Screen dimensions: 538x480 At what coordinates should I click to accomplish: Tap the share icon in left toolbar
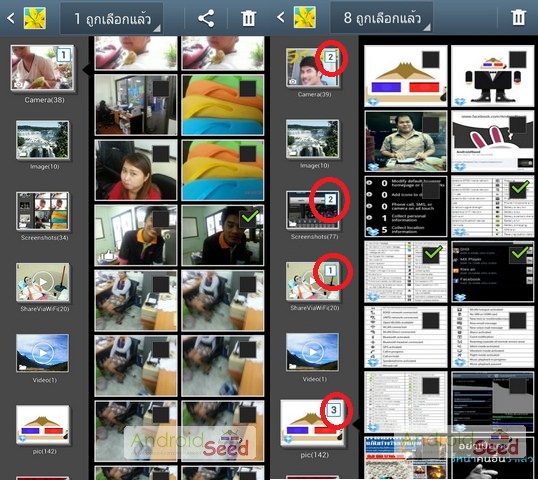[206, 18]
